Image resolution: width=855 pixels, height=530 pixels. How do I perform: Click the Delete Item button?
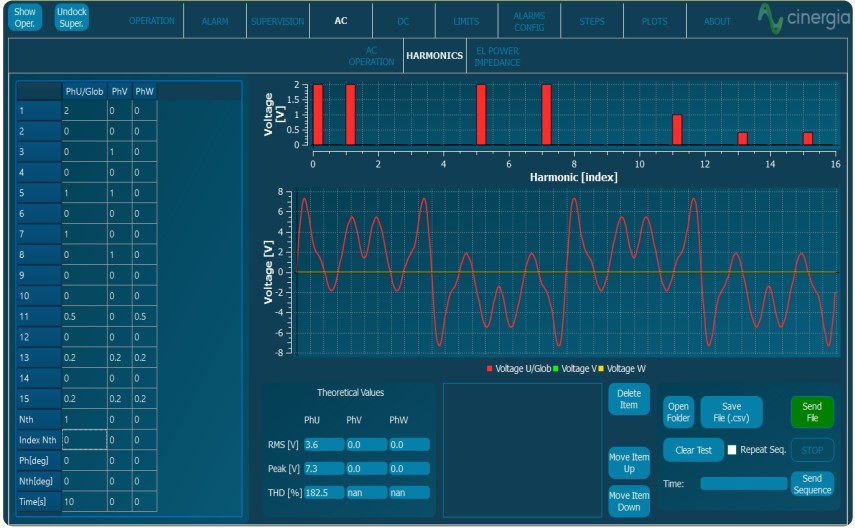click(628, 399)
